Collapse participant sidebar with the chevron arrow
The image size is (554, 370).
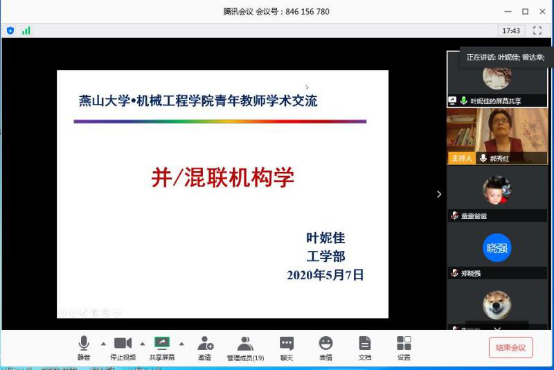439,194
